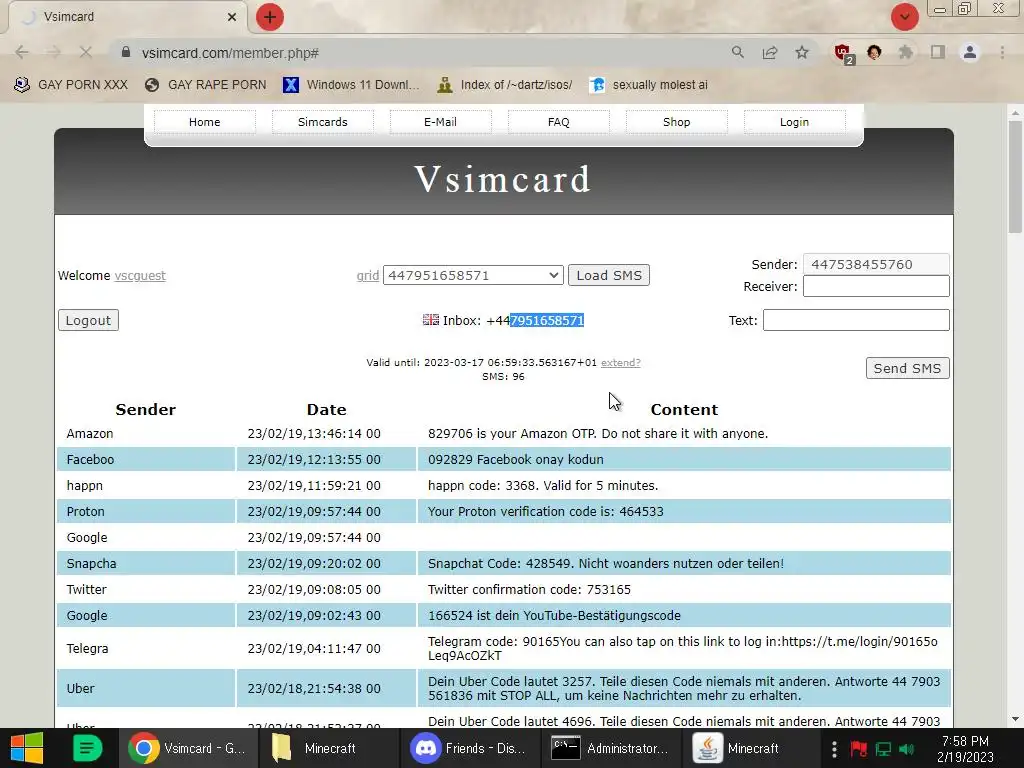Switch to Chrome Vsimcard taskbar item
Viewport: 1024px width, 768px height.
(x=187, y=748)
